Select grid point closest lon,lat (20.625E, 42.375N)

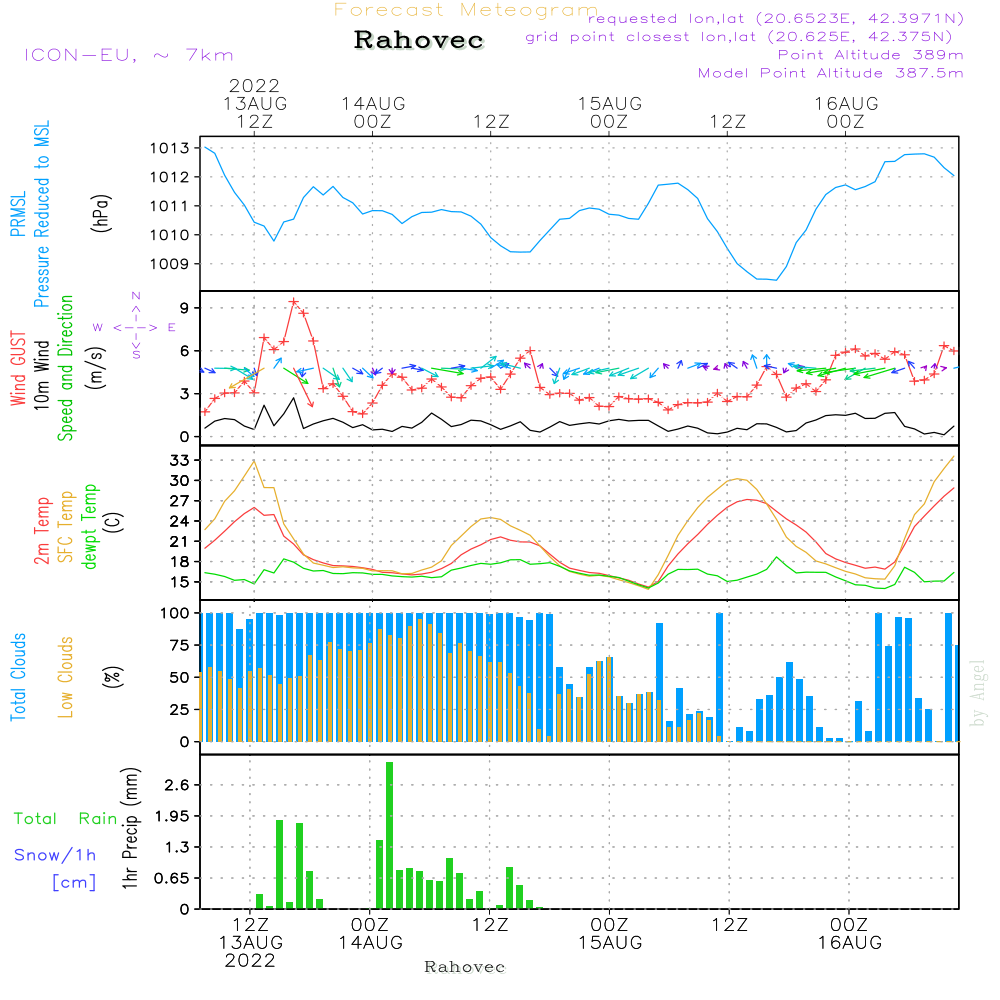[x=739, y=37]
